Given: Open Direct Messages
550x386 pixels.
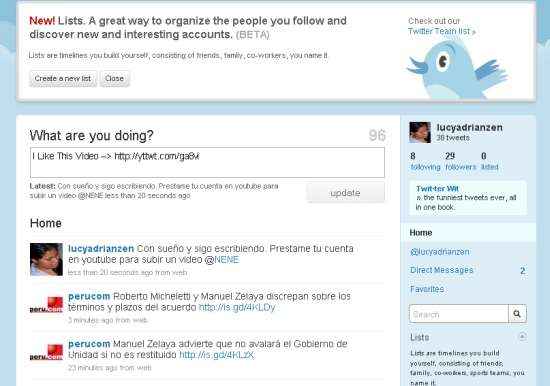Looking at the screenshot, I should coord(442,270).
